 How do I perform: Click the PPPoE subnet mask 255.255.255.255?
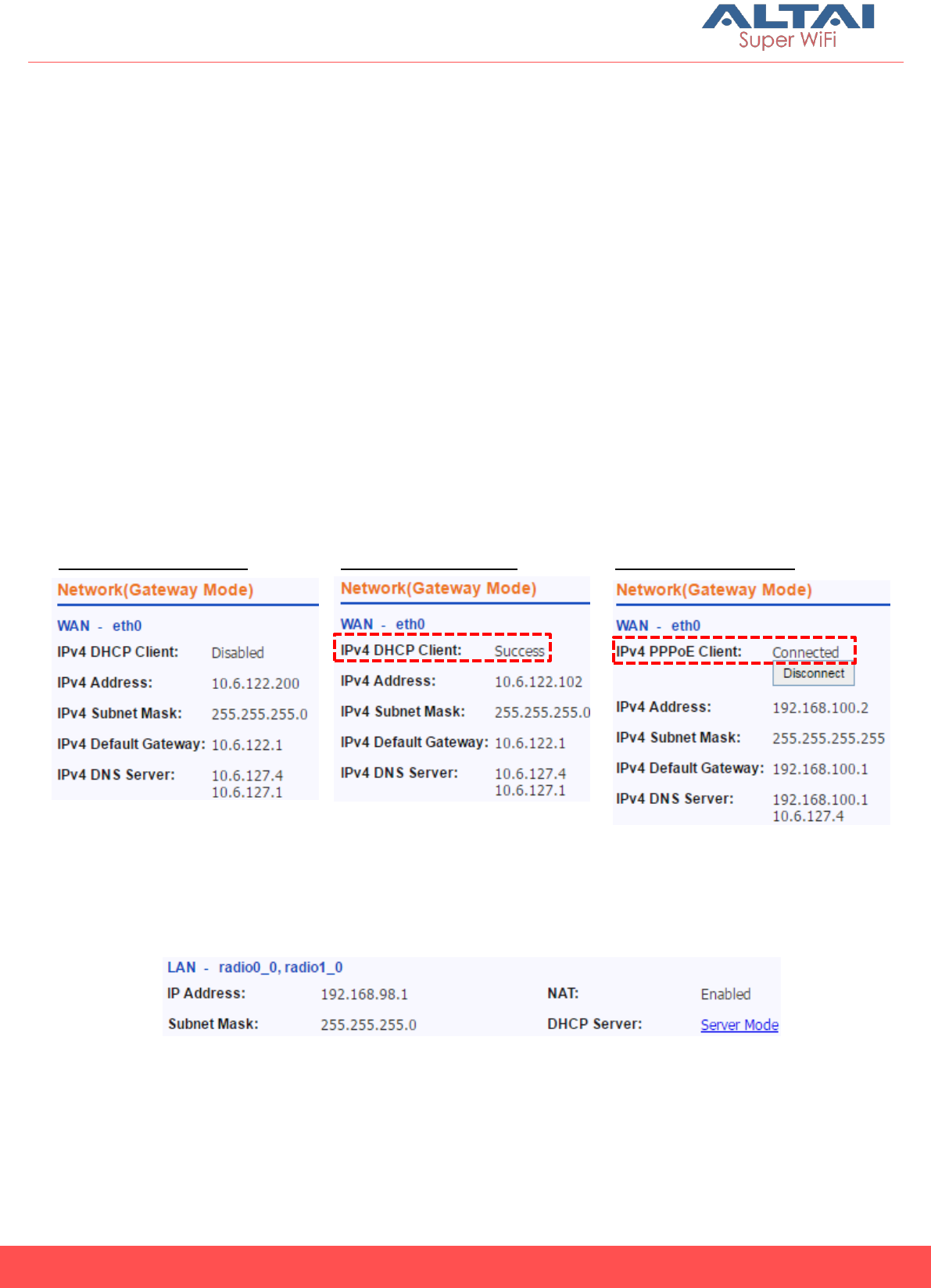point(829,738)
